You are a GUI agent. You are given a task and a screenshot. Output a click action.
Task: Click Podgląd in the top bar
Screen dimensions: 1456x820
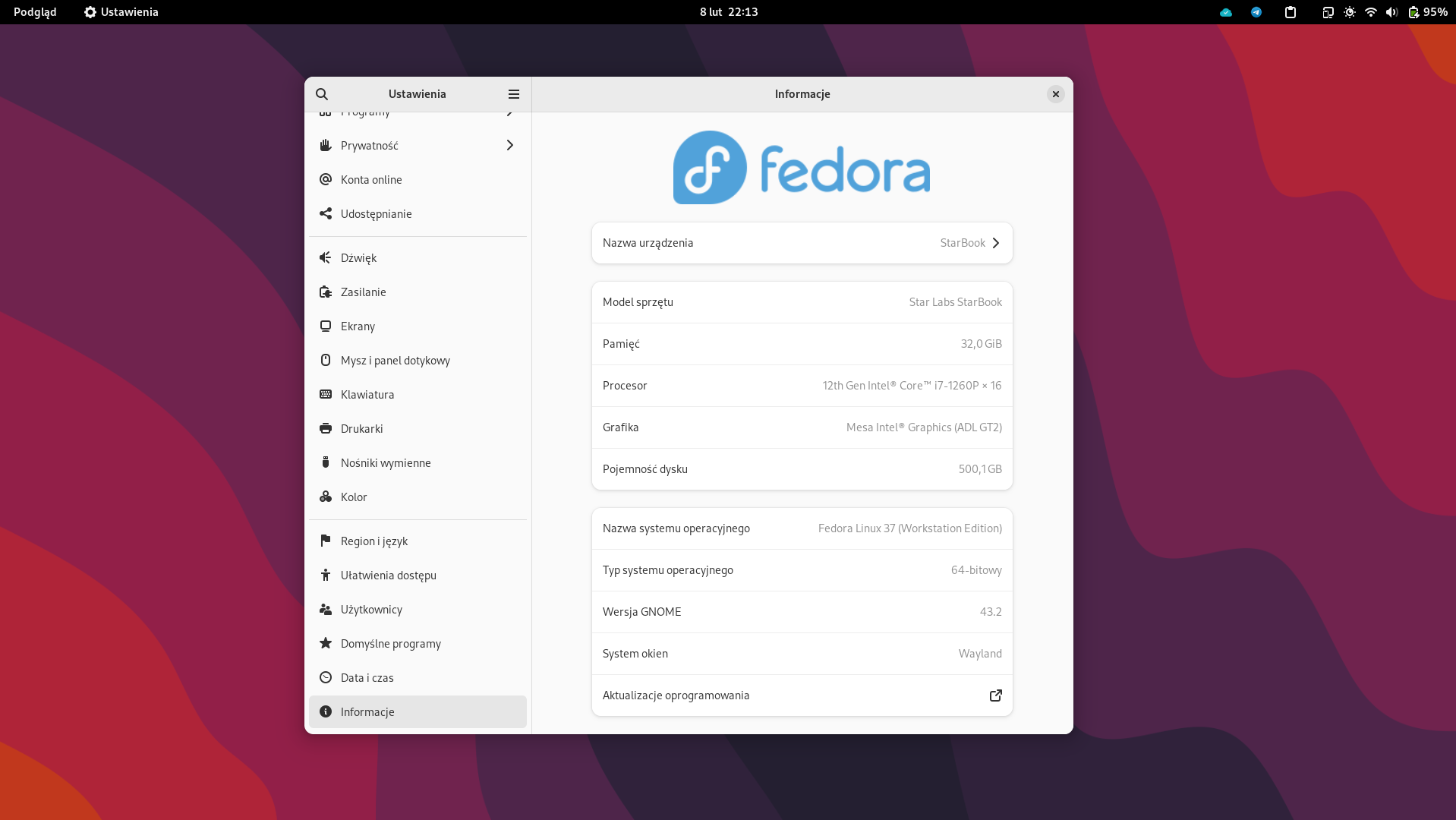pyautogui.click(x=35, y=11)
